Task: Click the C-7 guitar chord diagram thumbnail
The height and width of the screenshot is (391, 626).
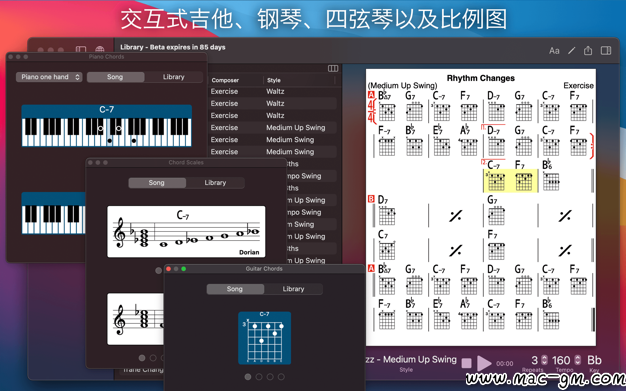Action: tap(264, 338)
